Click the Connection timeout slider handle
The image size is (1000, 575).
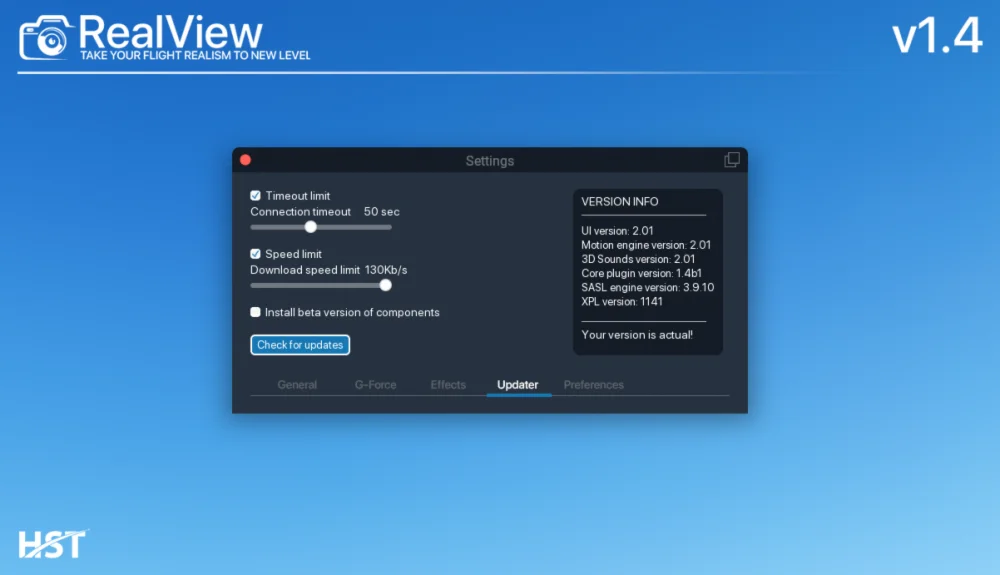[x=311, y=227]
